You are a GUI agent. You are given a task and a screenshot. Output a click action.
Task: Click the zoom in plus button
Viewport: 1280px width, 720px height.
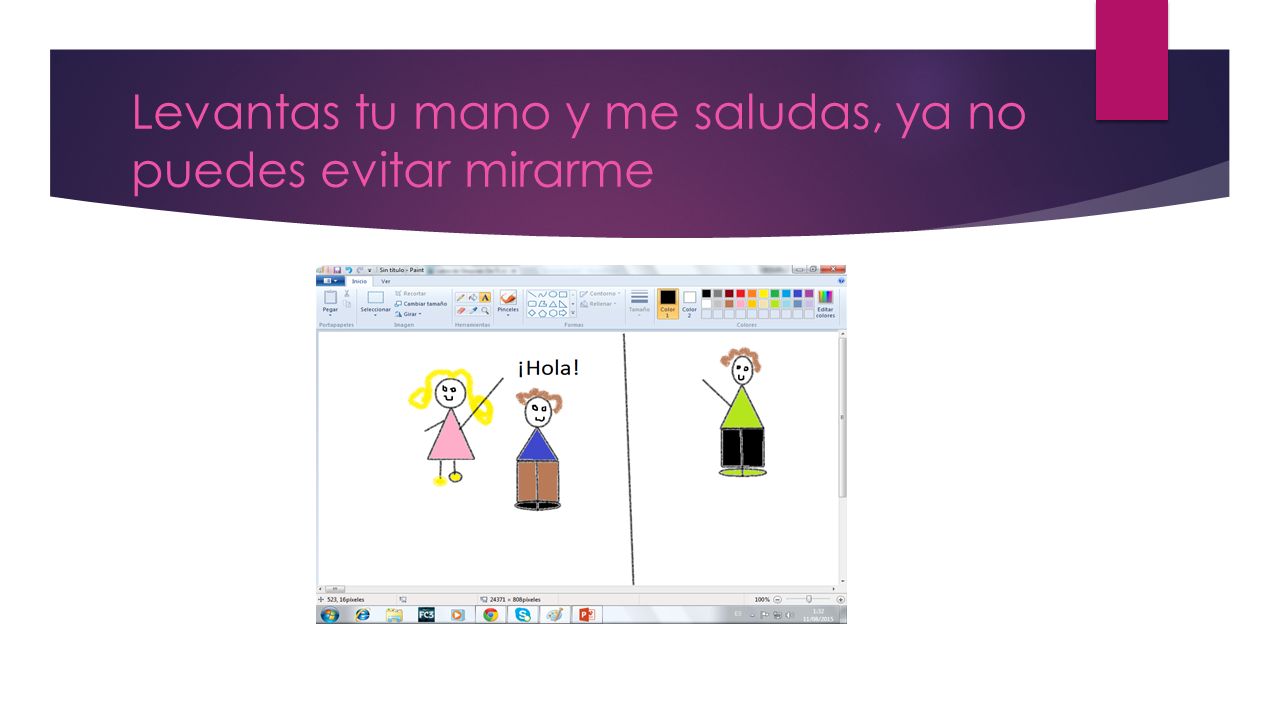[841, 599]
